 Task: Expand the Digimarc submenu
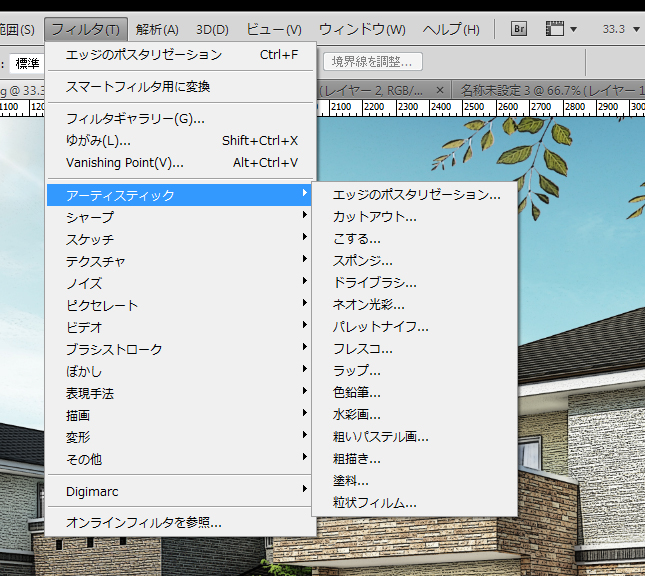[x=94, y=490]
